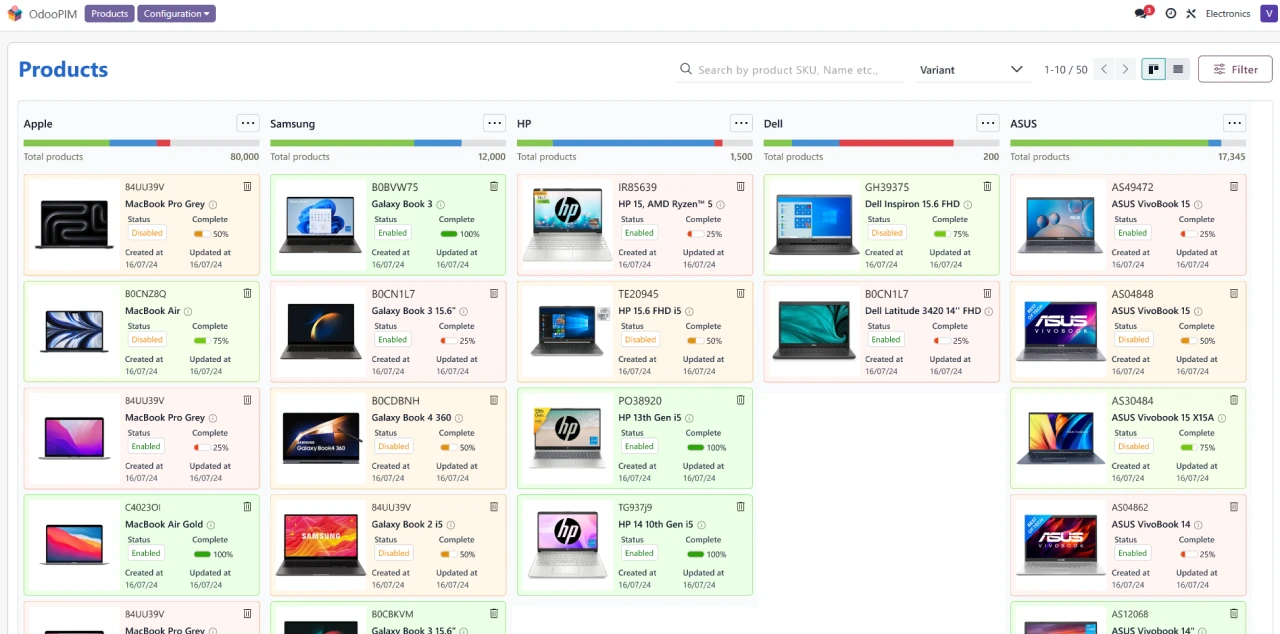Click trash icon on Galaxy Book 3 card
This screenshot has width=1280, height=634.
(494, 187)
